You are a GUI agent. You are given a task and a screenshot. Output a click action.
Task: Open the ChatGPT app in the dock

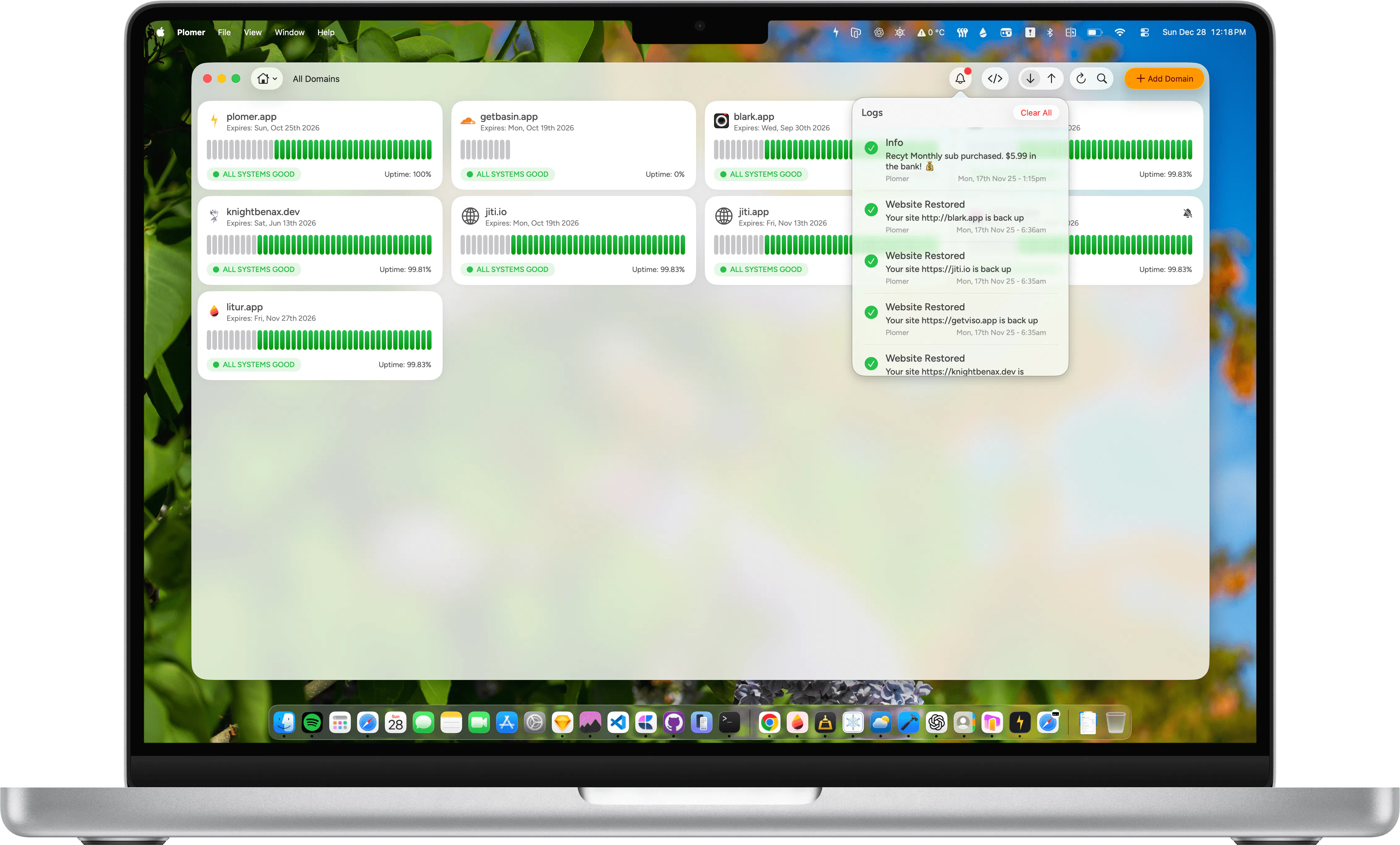click(x=936, y=722)
